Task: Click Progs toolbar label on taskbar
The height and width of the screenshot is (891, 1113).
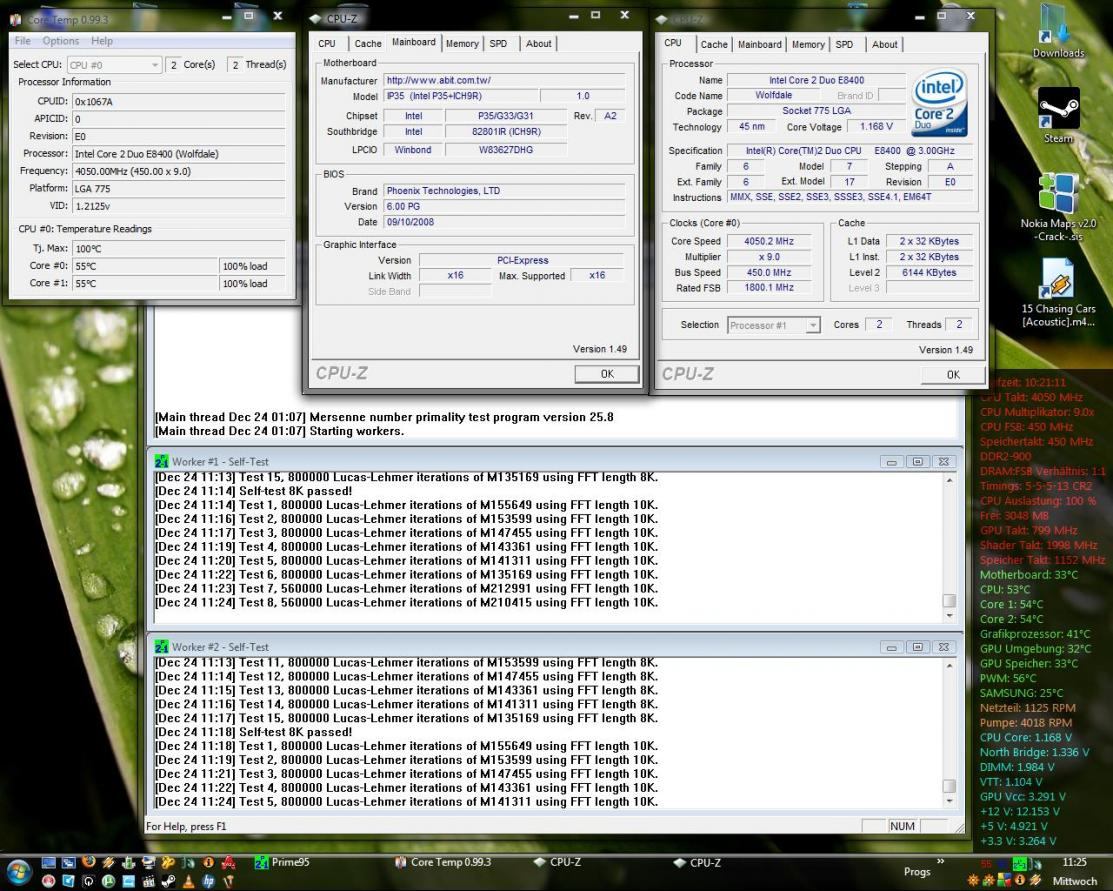Action: pos(917,871)
